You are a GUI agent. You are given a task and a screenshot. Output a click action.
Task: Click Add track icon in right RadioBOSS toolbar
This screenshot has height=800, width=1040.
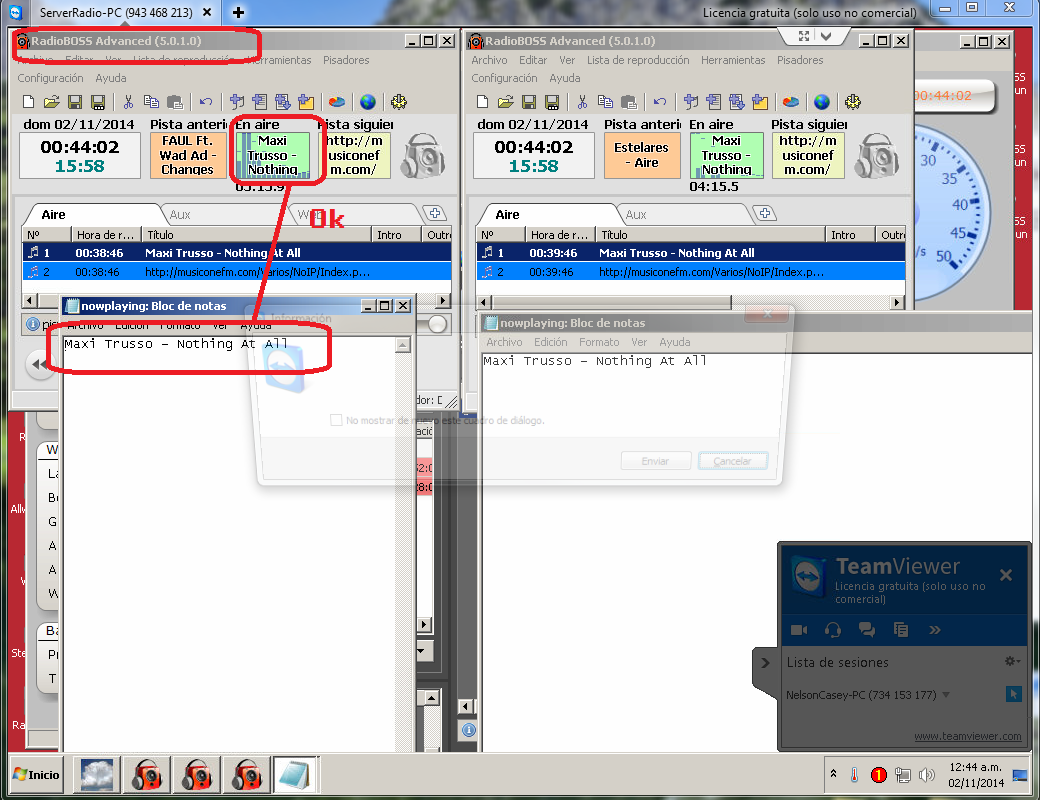[x=690, y=101]
